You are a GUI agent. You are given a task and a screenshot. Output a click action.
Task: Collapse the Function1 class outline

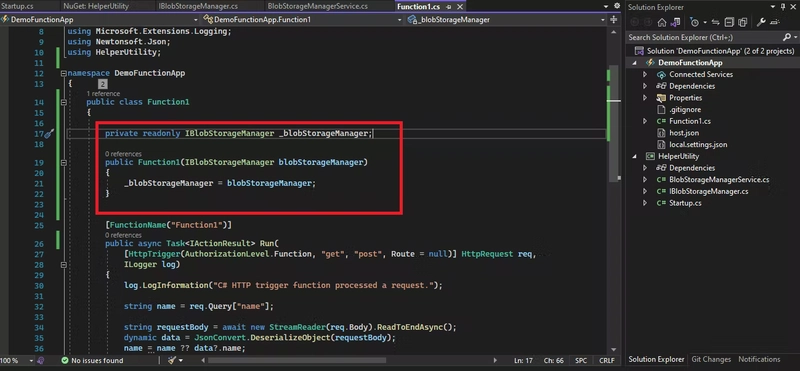[x=63, y=102]
